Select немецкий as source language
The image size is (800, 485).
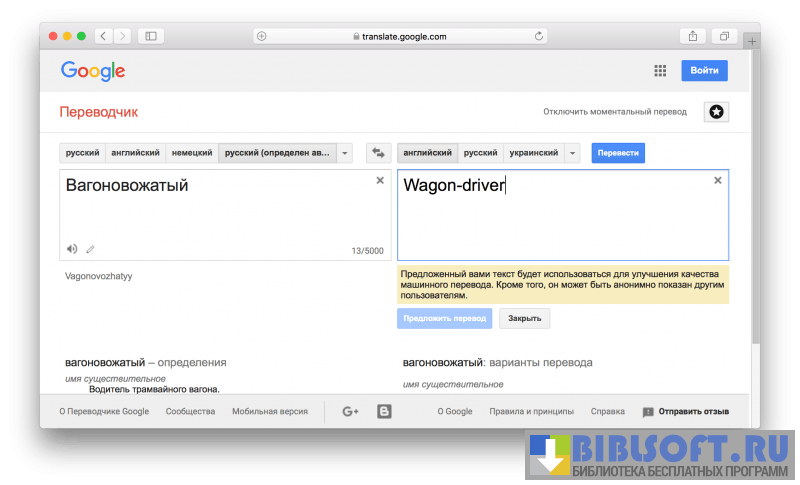(192, 153)
